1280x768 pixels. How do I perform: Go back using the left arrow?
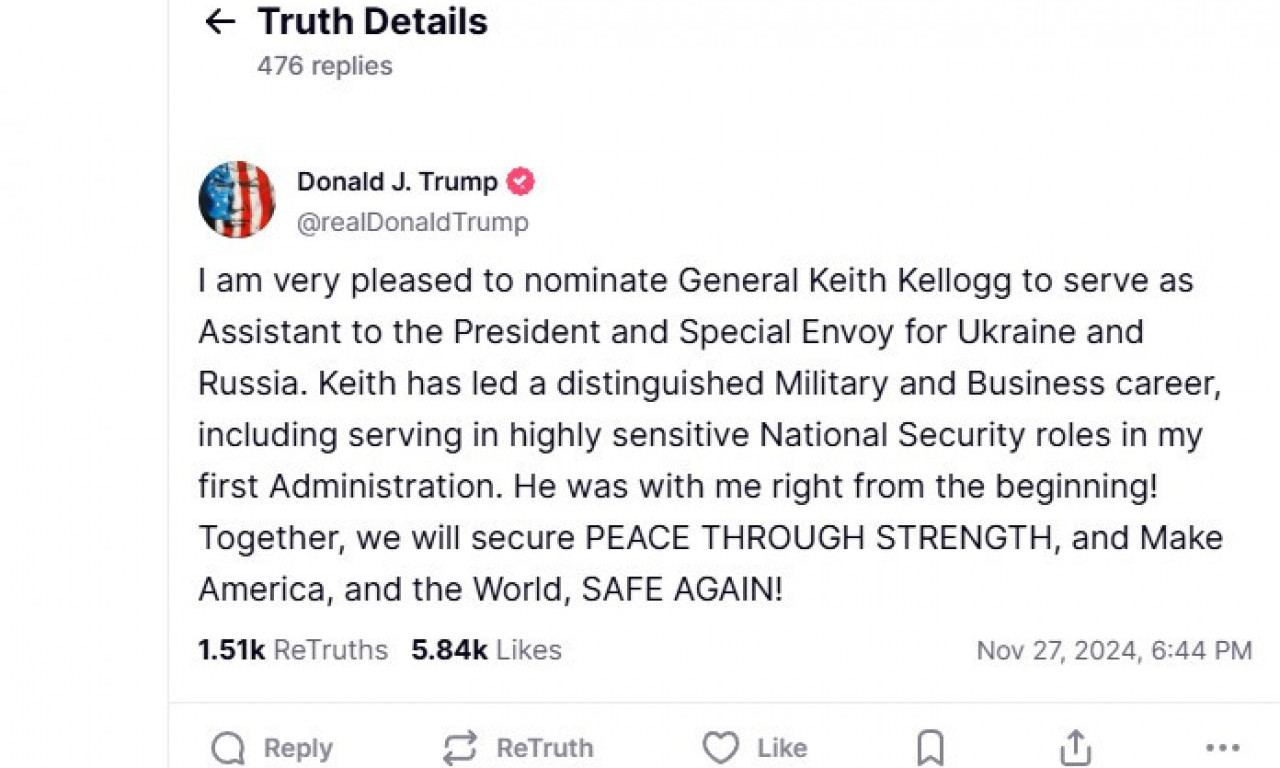tap(219, 22)
